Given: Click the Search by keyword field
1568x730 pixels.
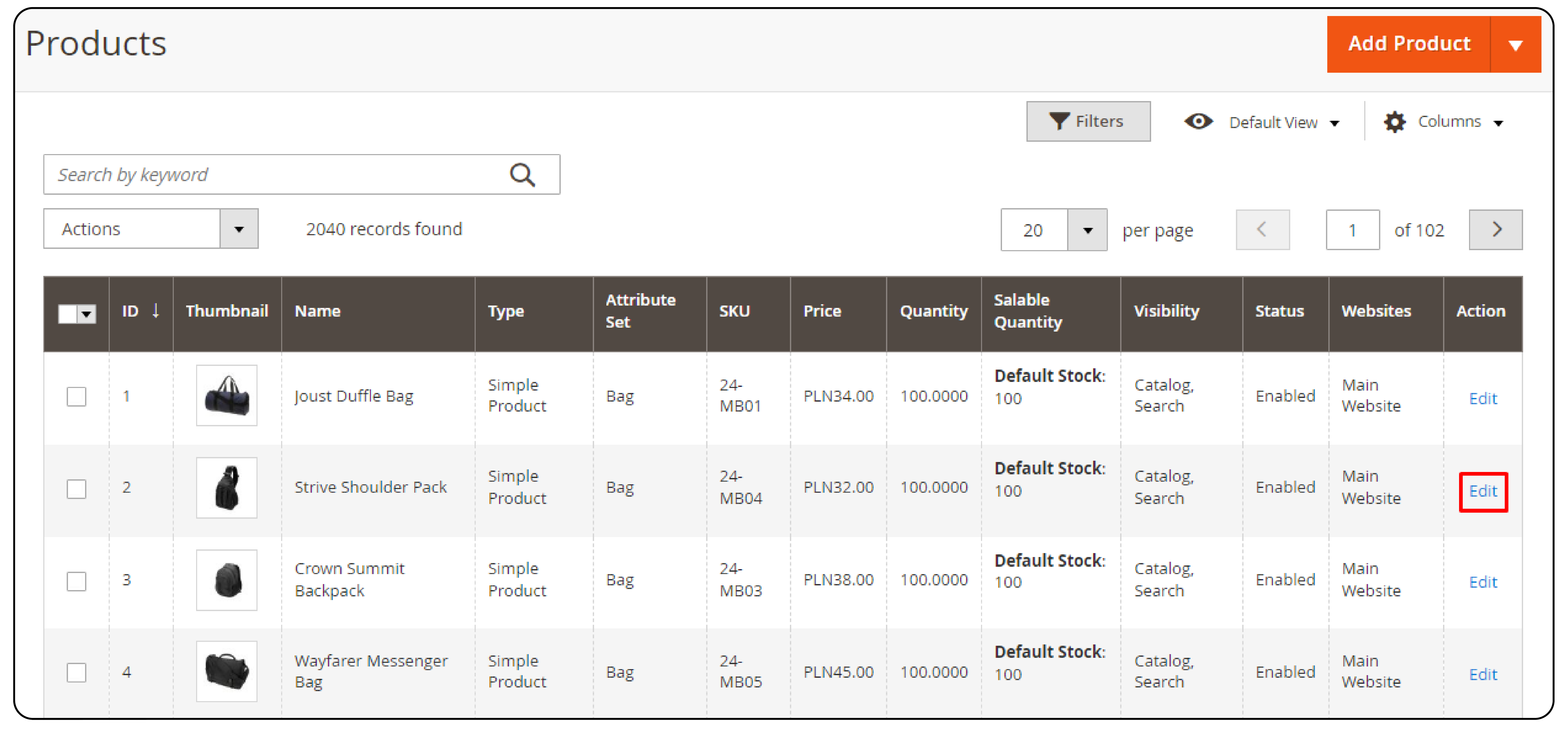Looking at the screenshot, I should click(301, 175).
